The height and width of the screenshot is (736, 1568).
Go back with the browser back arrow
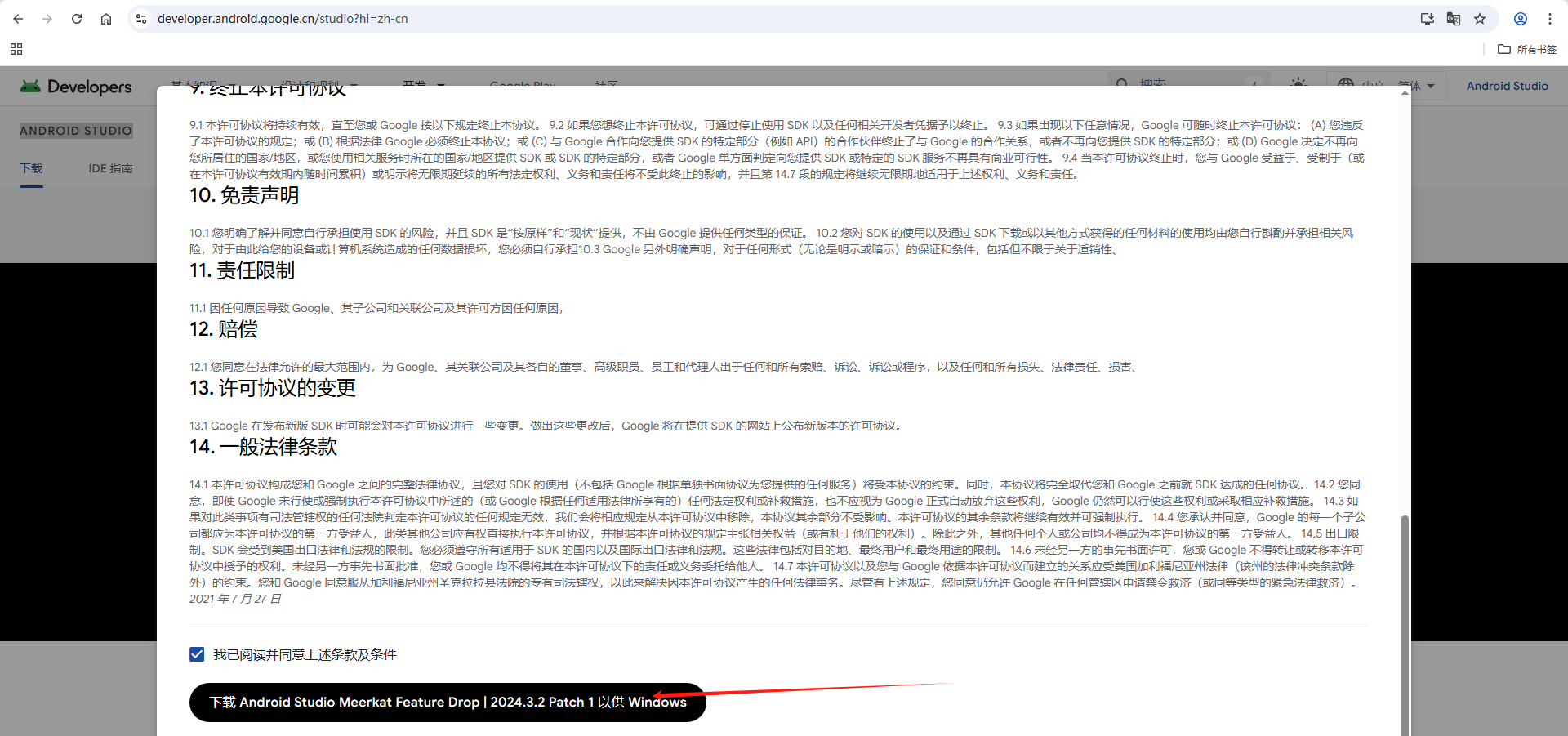coord(18,19)
